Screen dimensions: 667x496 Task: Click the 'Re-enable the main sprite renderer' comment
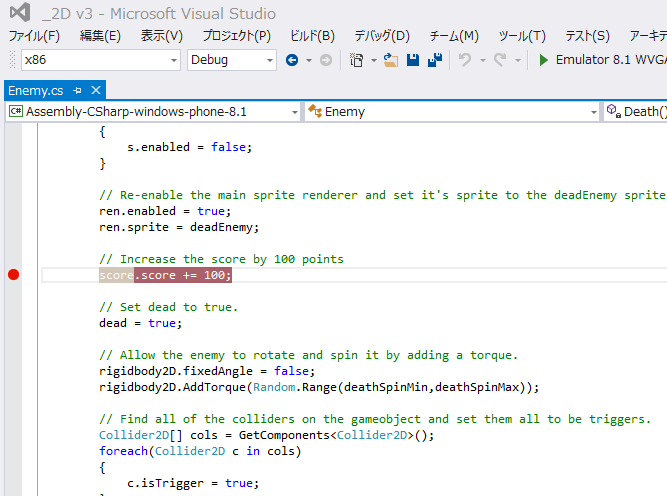pyautogui.click(x=382, y=195)
